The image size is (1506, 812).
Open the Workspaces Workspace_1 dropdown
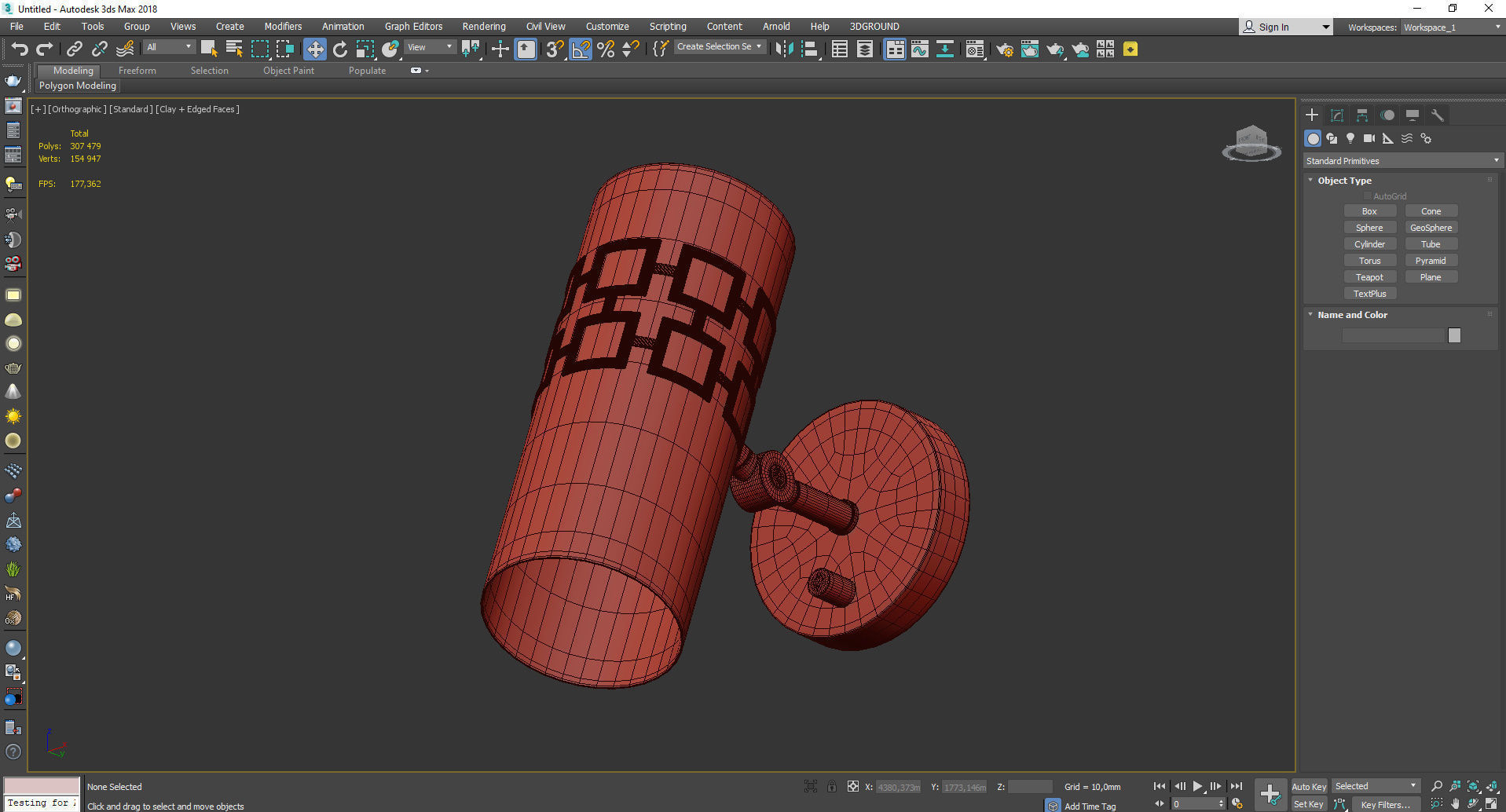click(x=1452, y=27)
